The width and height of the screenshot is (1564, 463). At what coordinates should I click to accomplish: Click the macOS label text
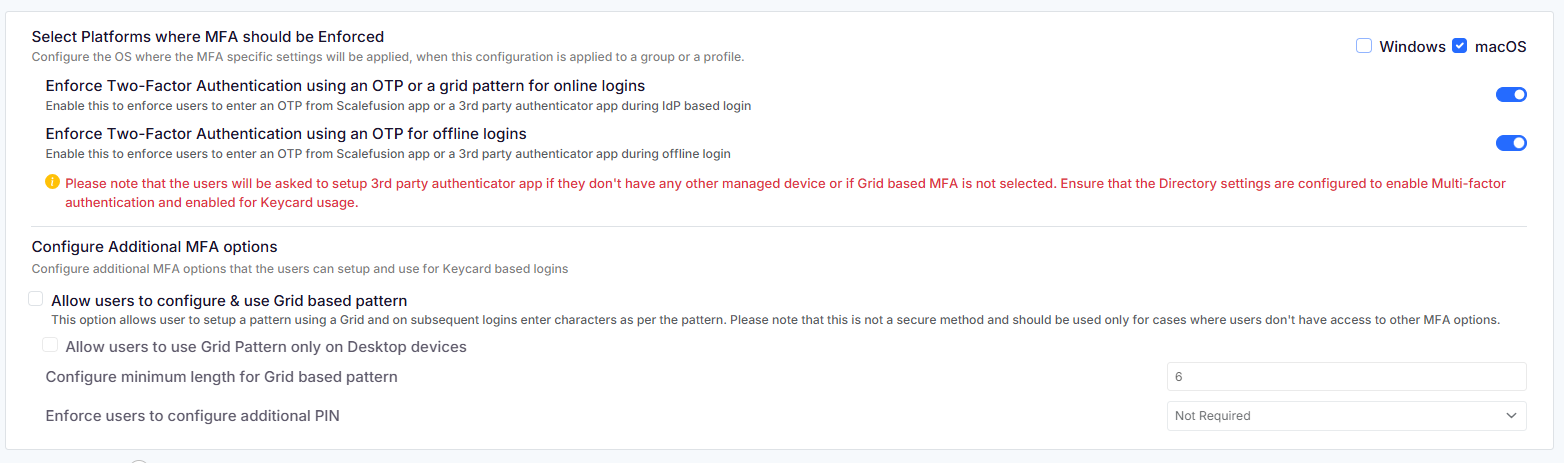point(1501,47)
